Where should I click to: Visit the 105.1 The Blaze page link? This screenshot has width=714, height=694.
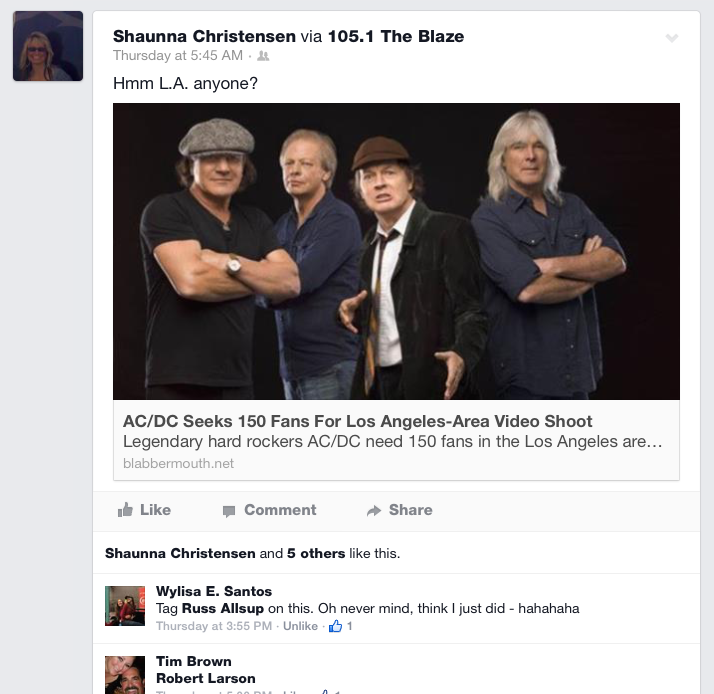click(396, 36)
